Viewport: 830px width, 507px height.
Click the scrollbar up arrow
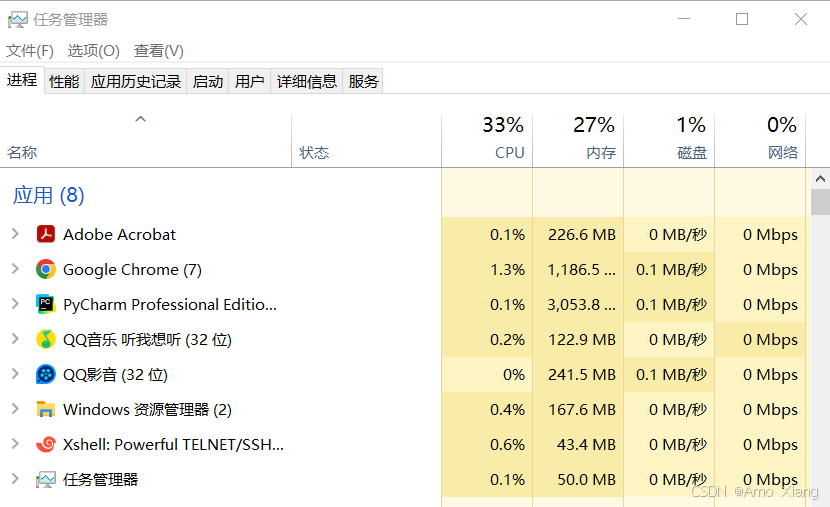[x=820, y=179]
